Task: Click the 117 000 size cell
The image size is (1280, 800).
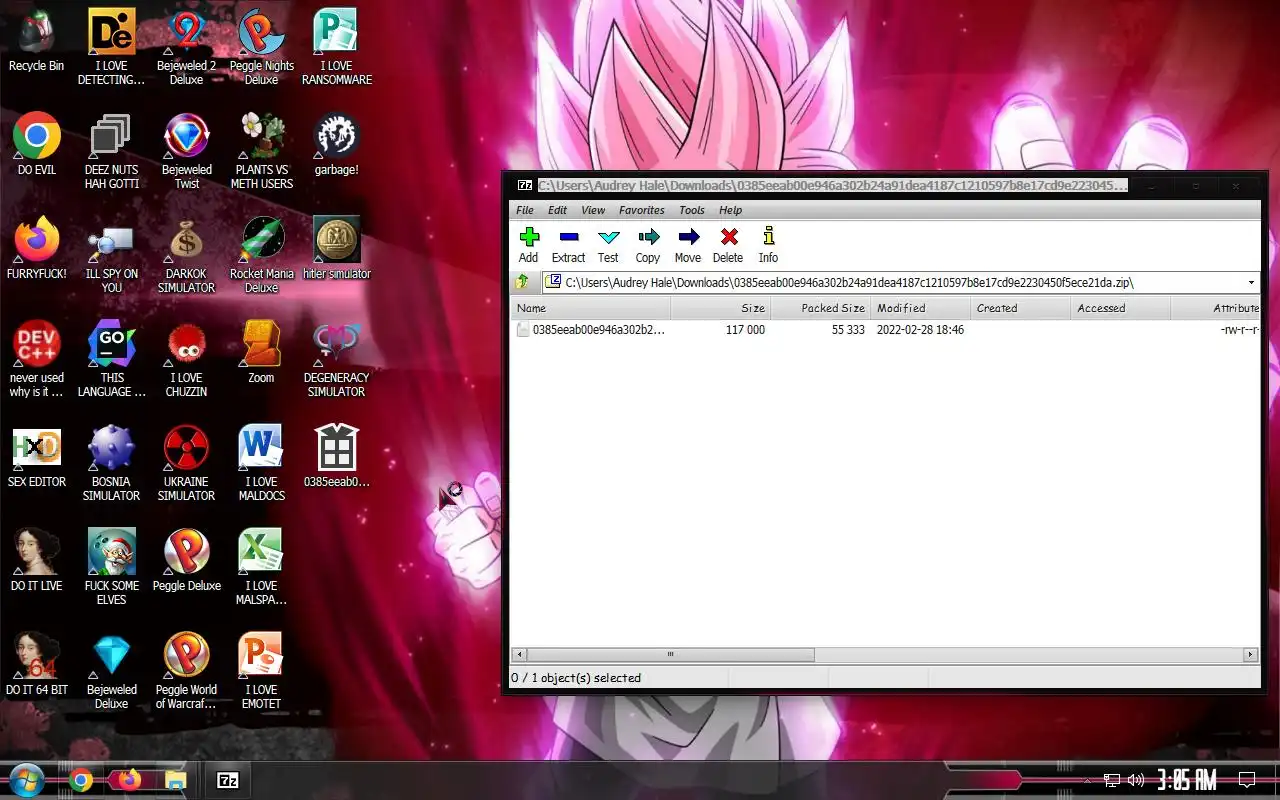Action: (745, 330)
